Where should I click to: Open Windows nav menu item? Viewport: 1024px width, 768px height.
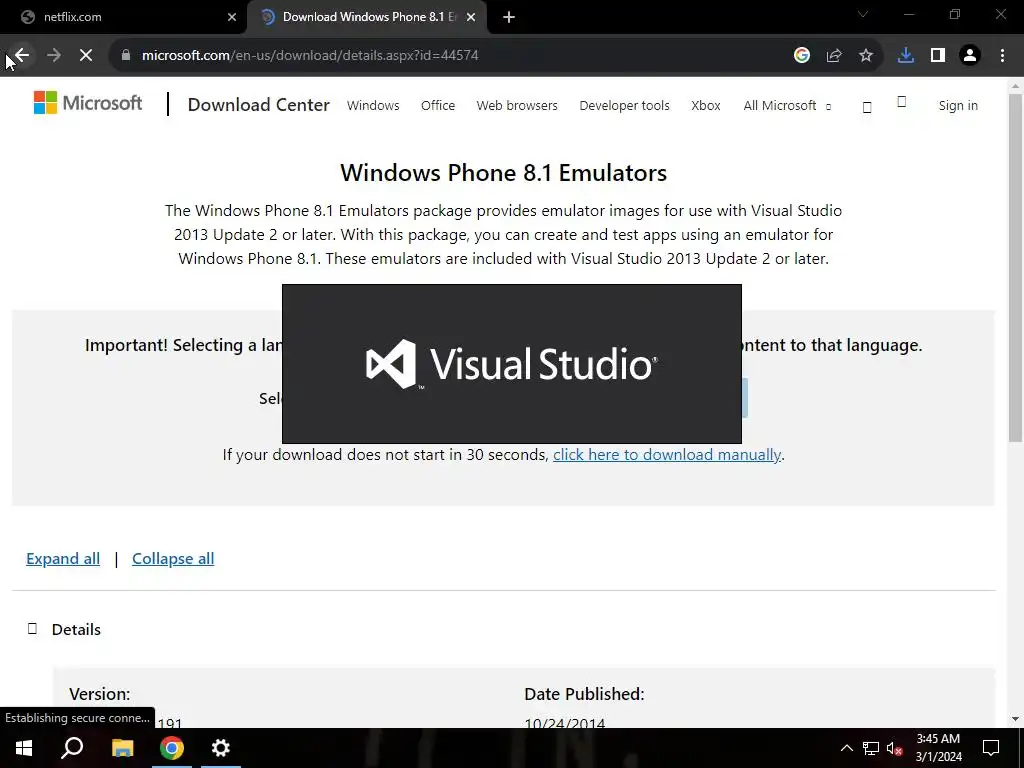[373, 105]
